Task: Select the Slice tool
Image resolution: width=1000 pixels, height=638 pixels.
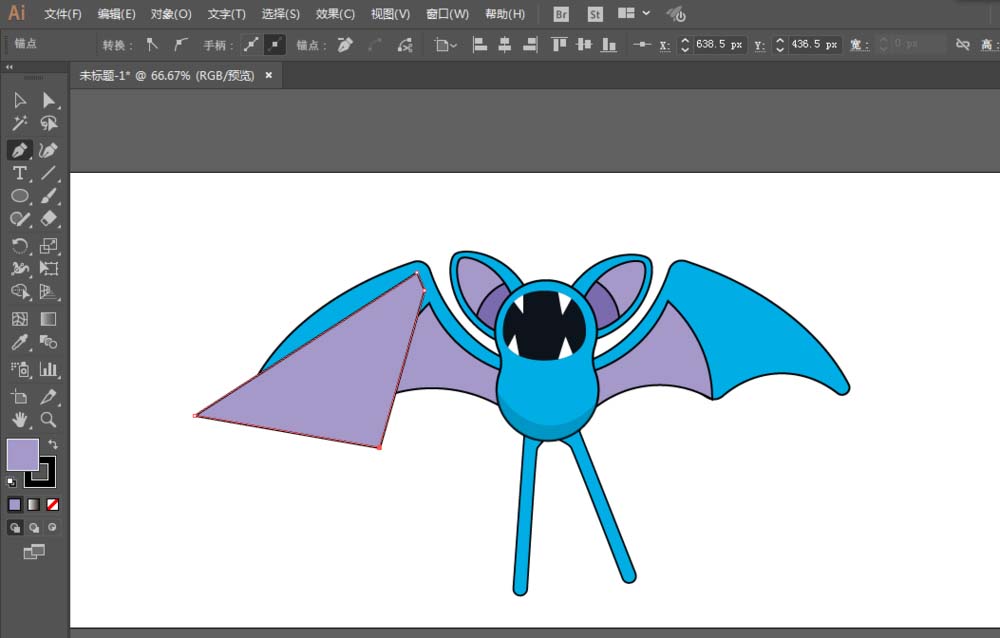Action: point(48,397)
